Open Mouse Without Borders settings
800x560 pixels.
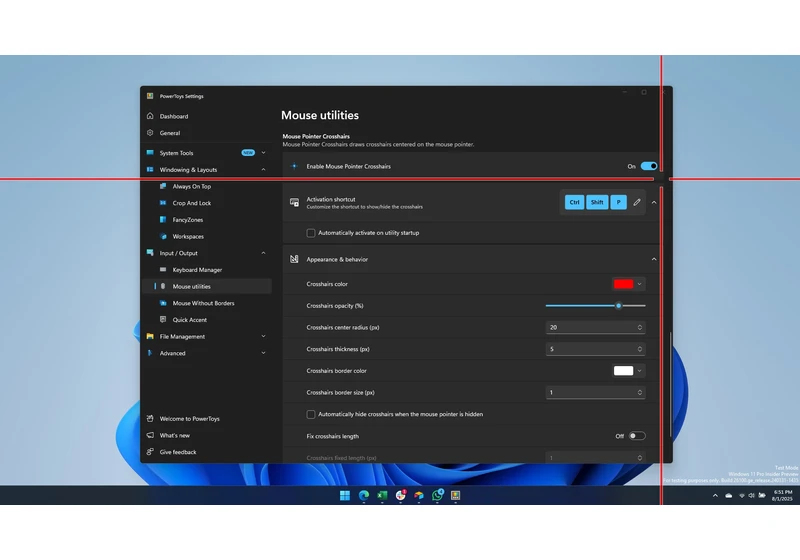[x=204, y=303]
